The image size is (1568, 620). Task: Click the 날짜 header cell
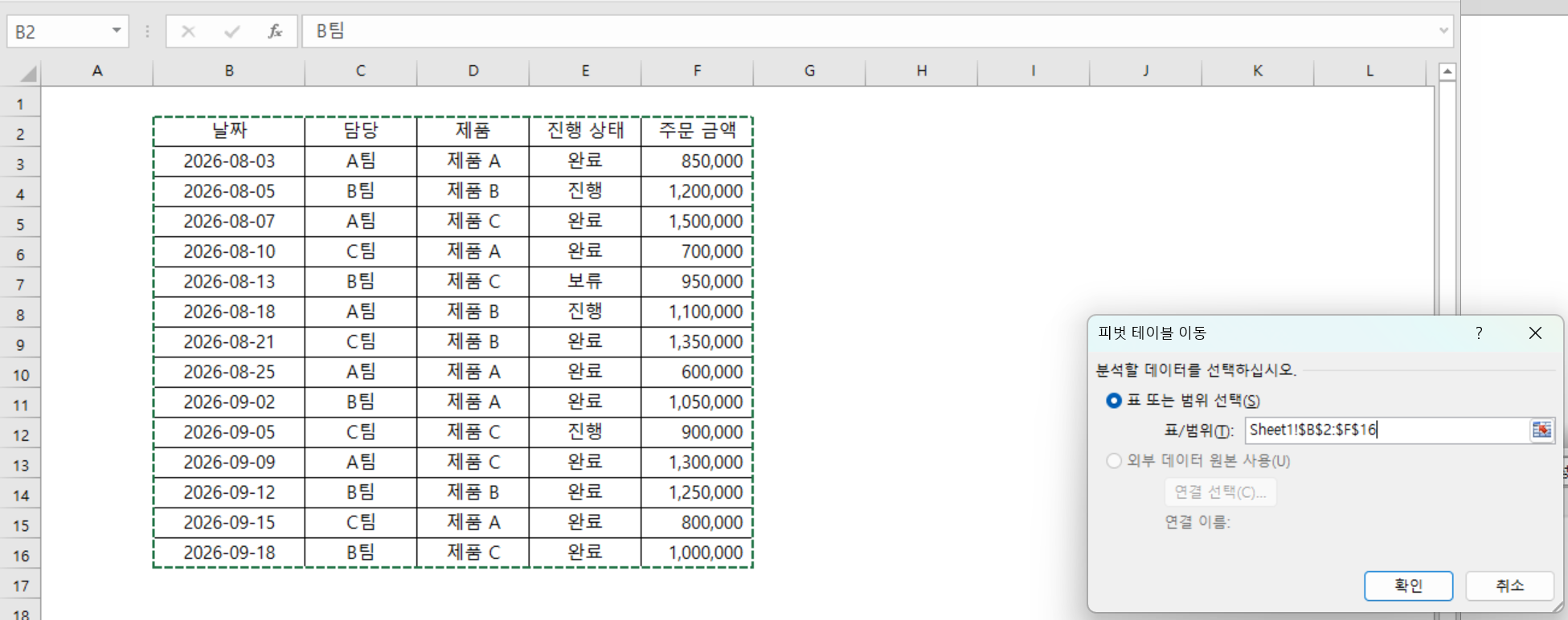coord(229,131)
